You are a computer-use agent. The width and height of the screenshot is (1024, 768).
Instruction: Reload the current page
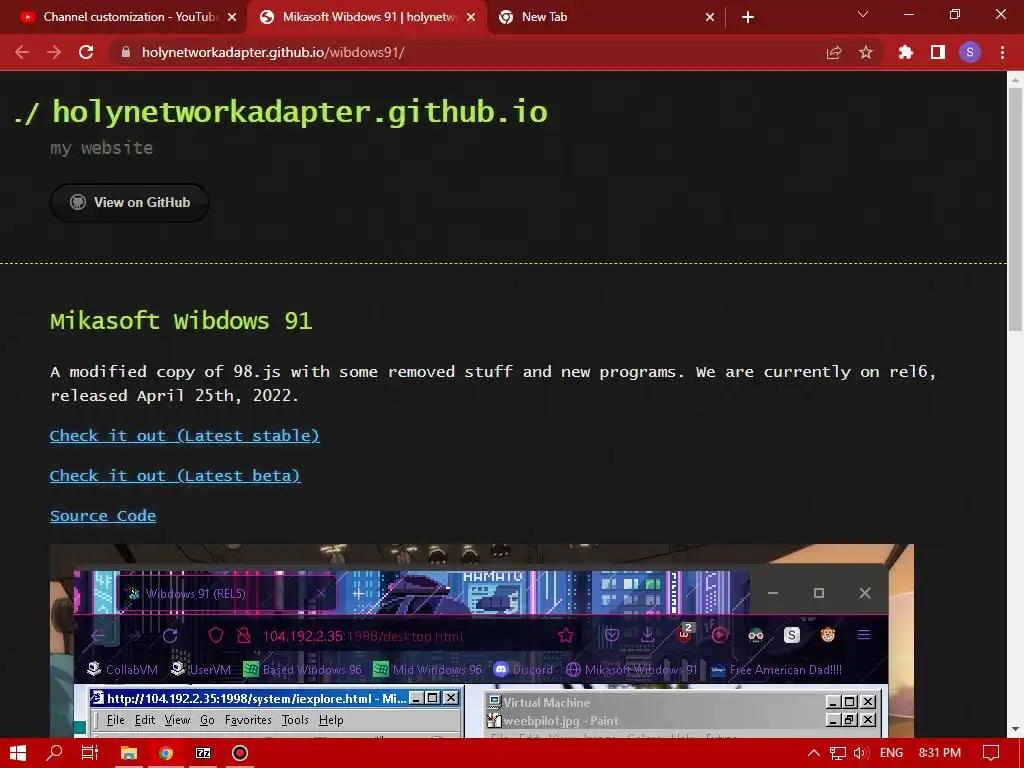(x=86, y=52)
